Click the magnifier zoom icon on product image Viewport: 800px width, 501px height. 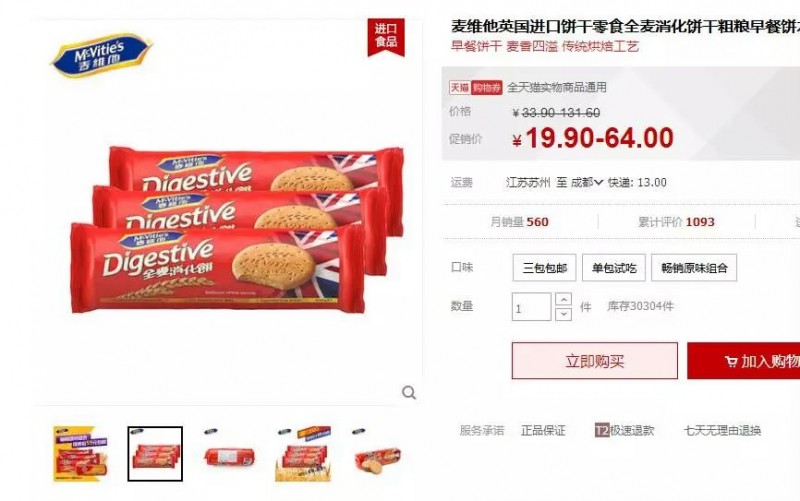click(409, 392)
